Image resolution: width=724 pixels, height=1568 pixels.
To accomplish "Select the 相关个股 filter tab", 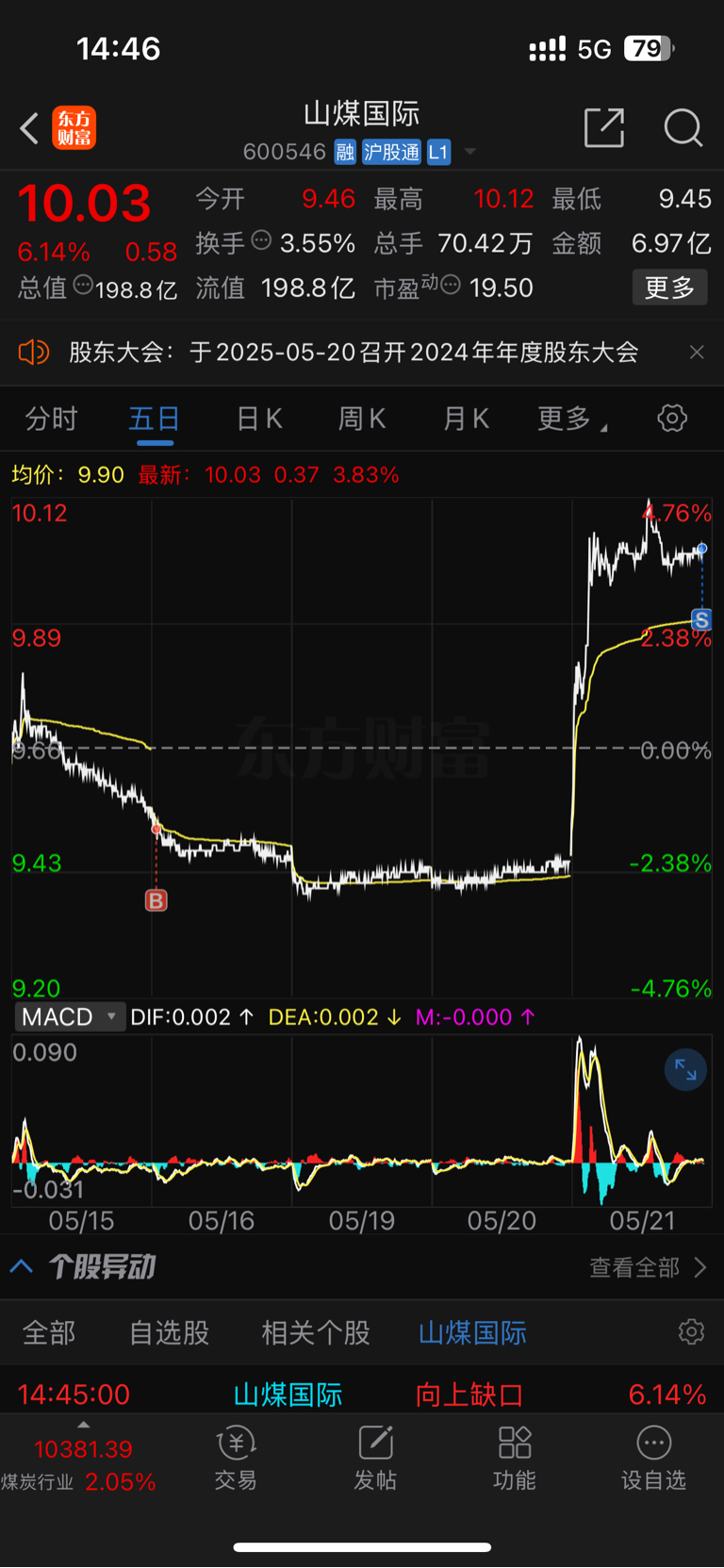I will pyautogui.click(x=316, y=1332).
